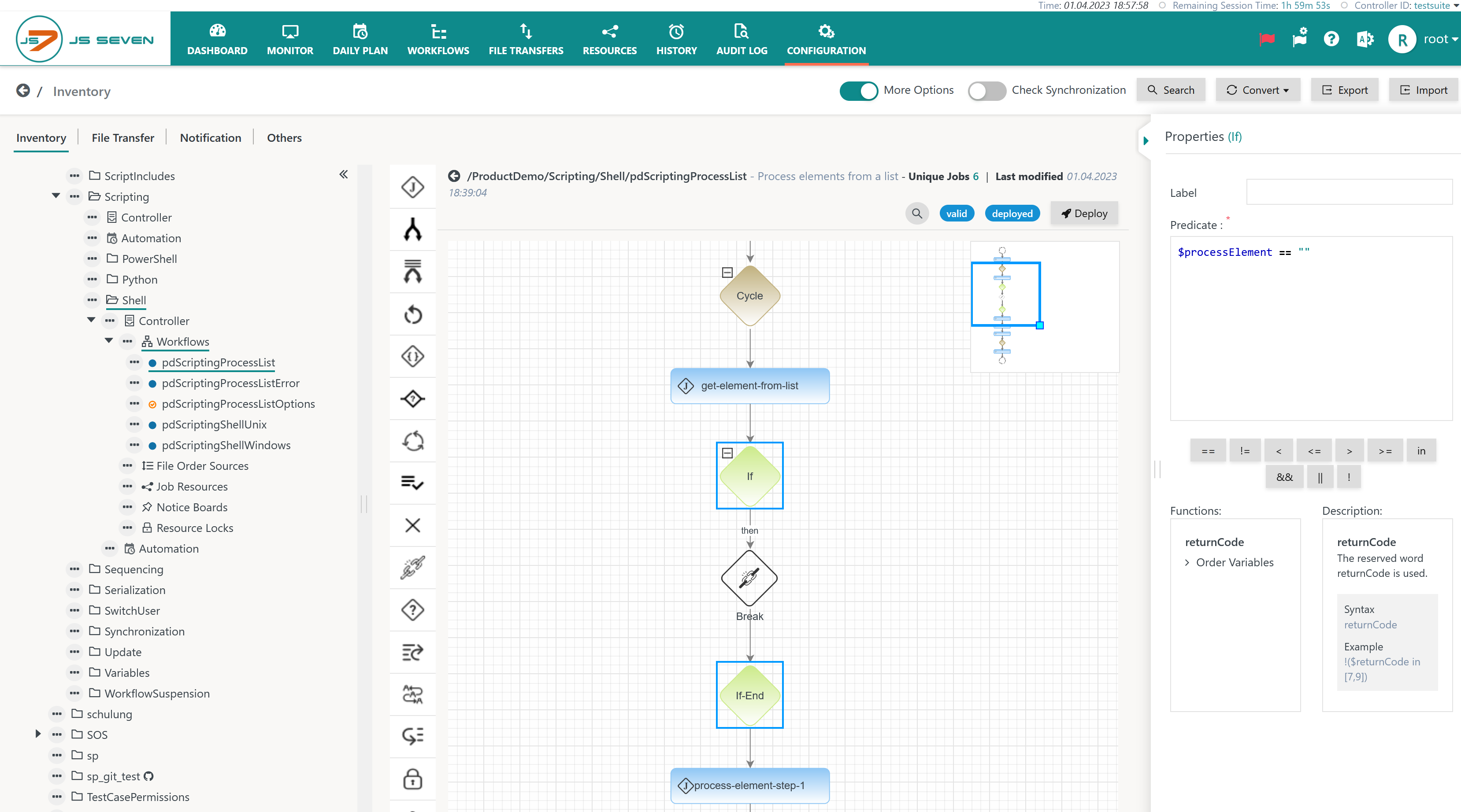The image size is (1461, 812).
Task: Pick the Add Order arrows instruction icon
Action: 412,694
